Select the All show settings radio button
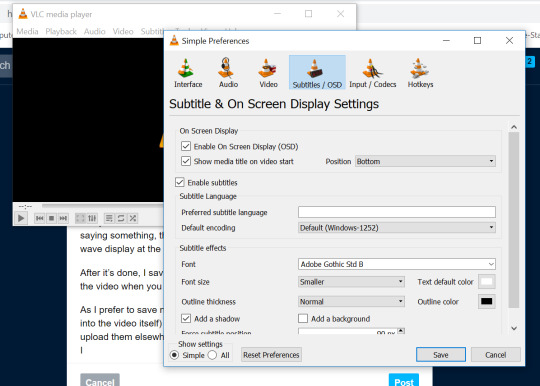This screenshot has width=540, height=386. pyautogui.click(x=212, y=355)
